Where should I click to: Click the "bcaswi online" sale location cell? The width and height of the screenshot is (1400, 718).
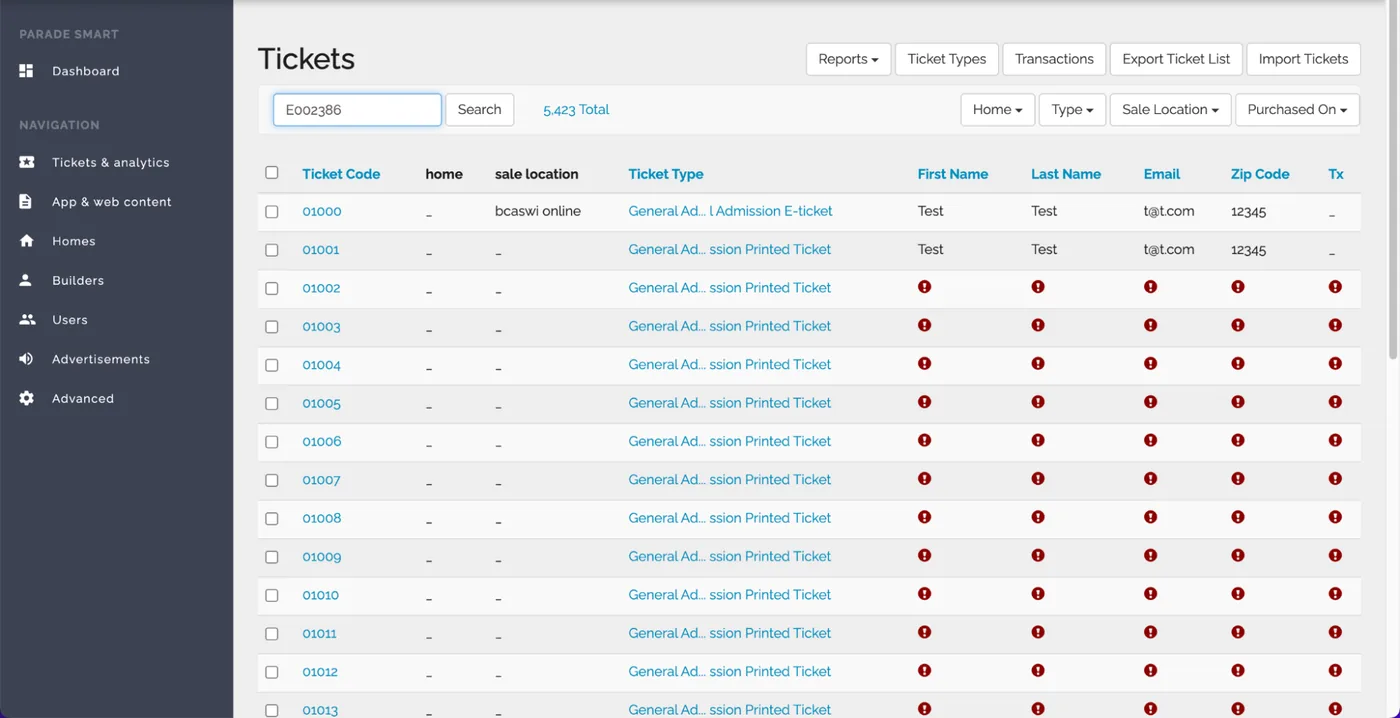point(538,211)
